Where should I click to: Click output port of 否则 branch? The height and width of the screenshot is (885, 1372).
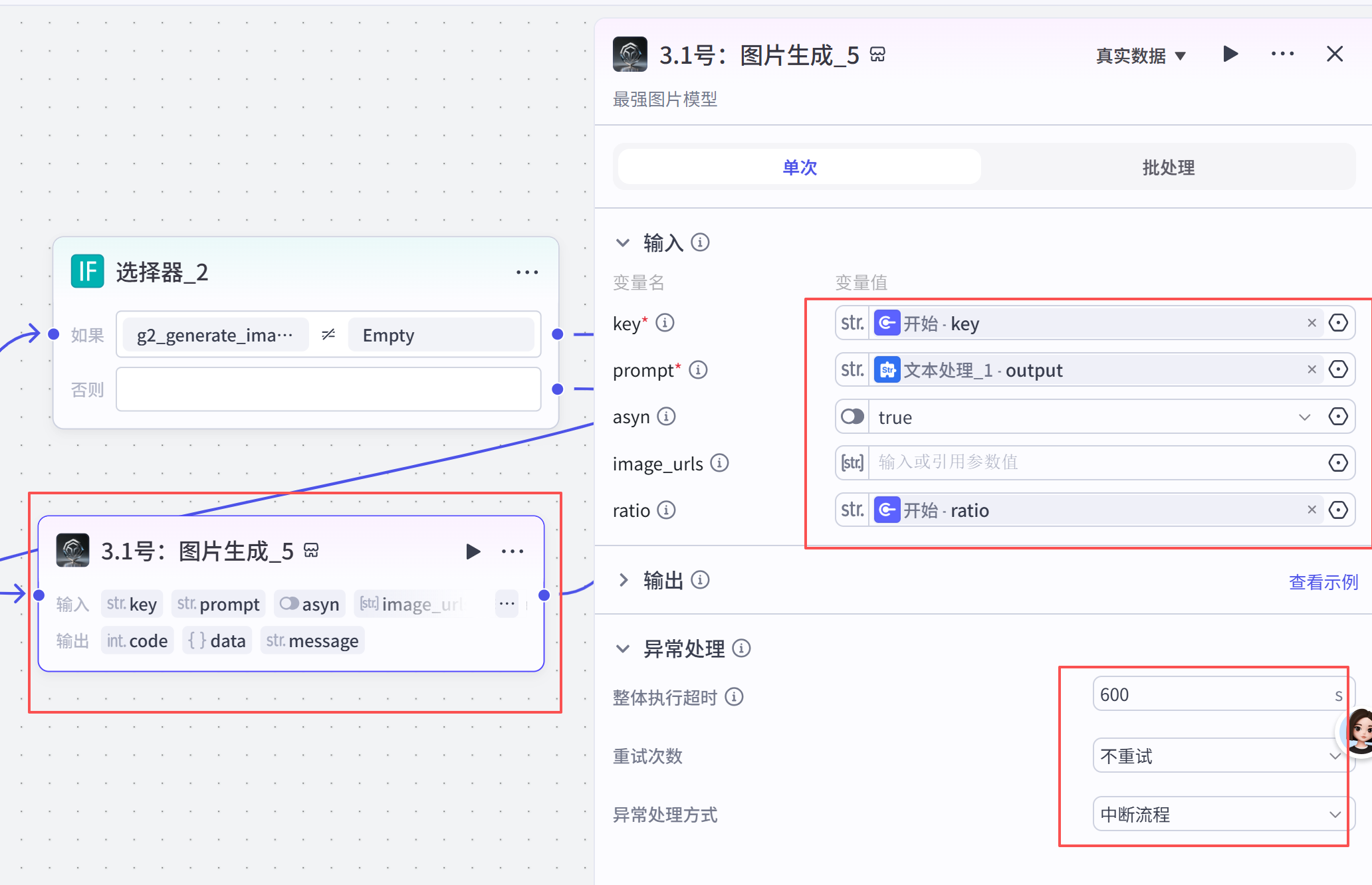tap(558, 389)
